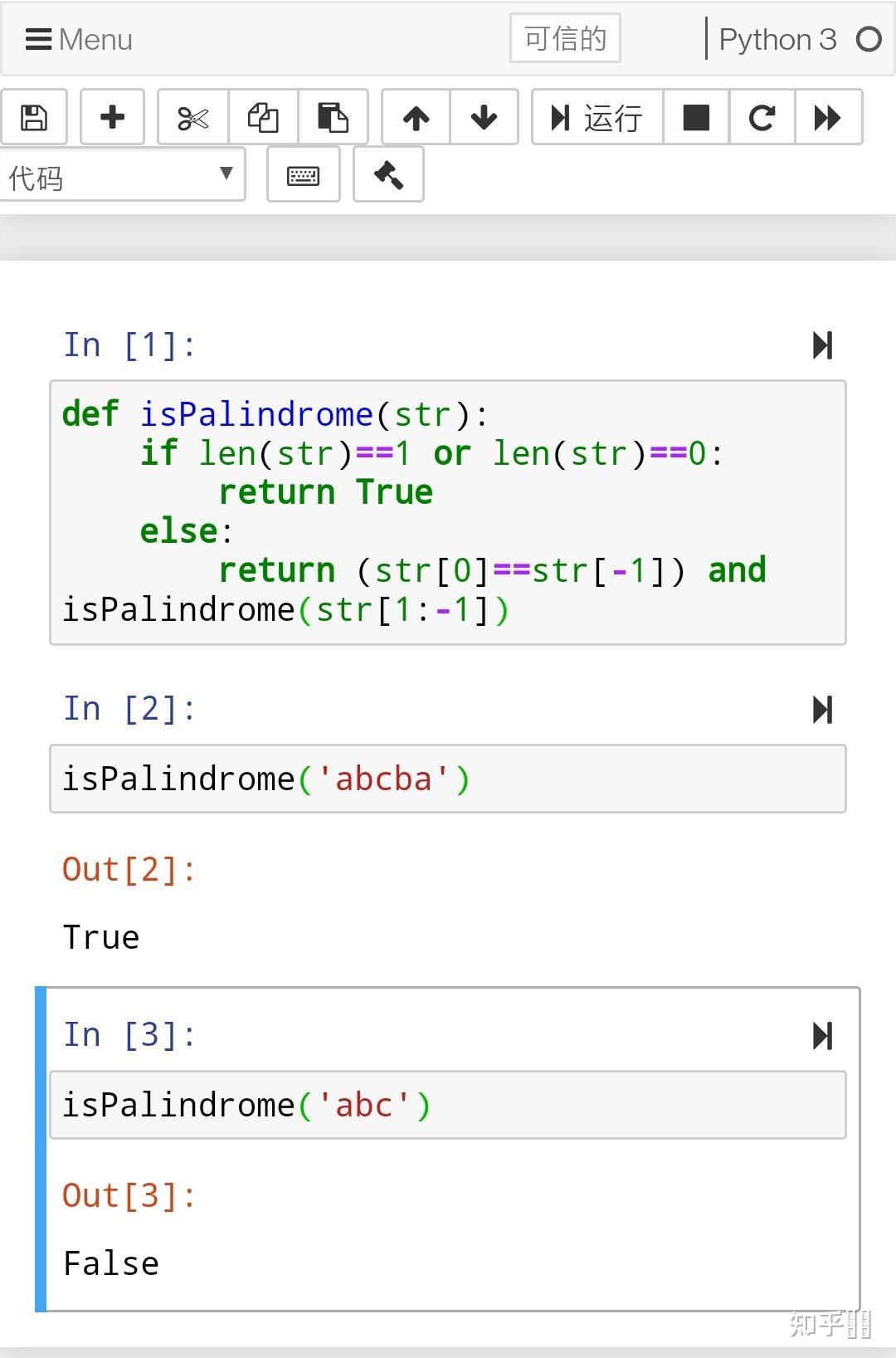Screen dimensions: 896x1358
Task: Select the In [2]: prompt label
Action: [130, 709]
